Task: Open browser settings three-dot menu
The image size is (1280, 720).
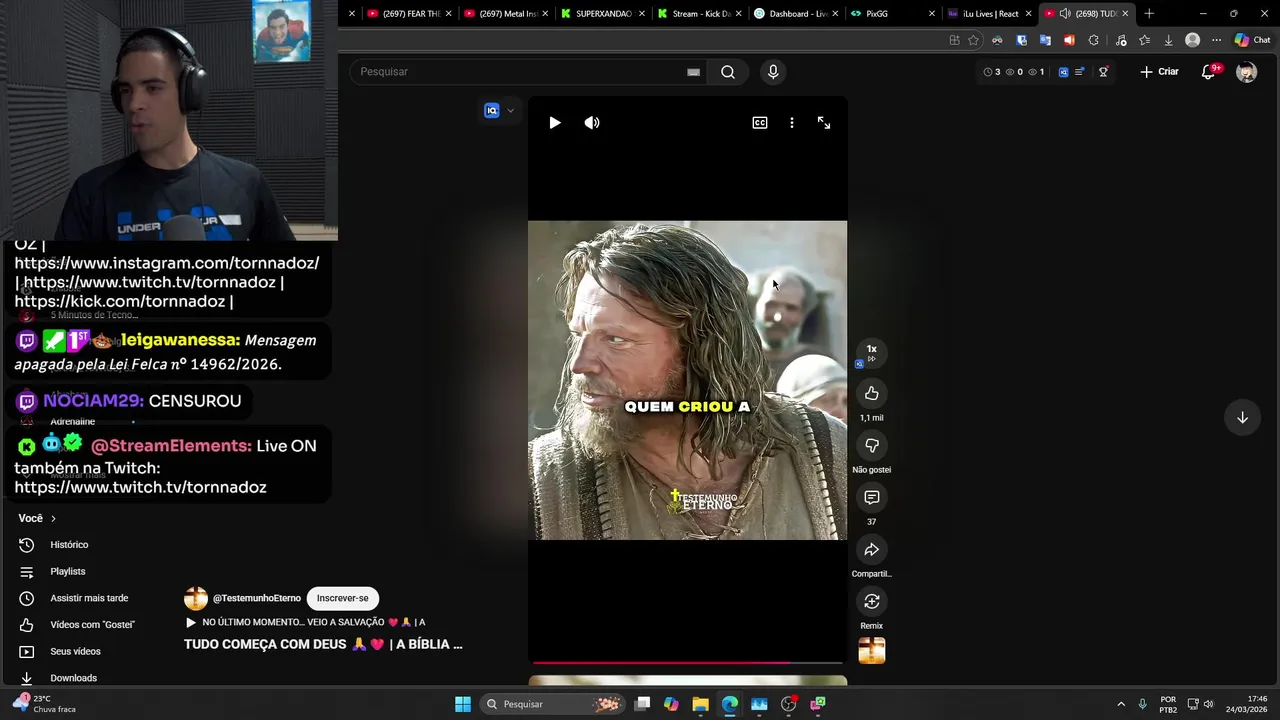Action: (1216, 40)
